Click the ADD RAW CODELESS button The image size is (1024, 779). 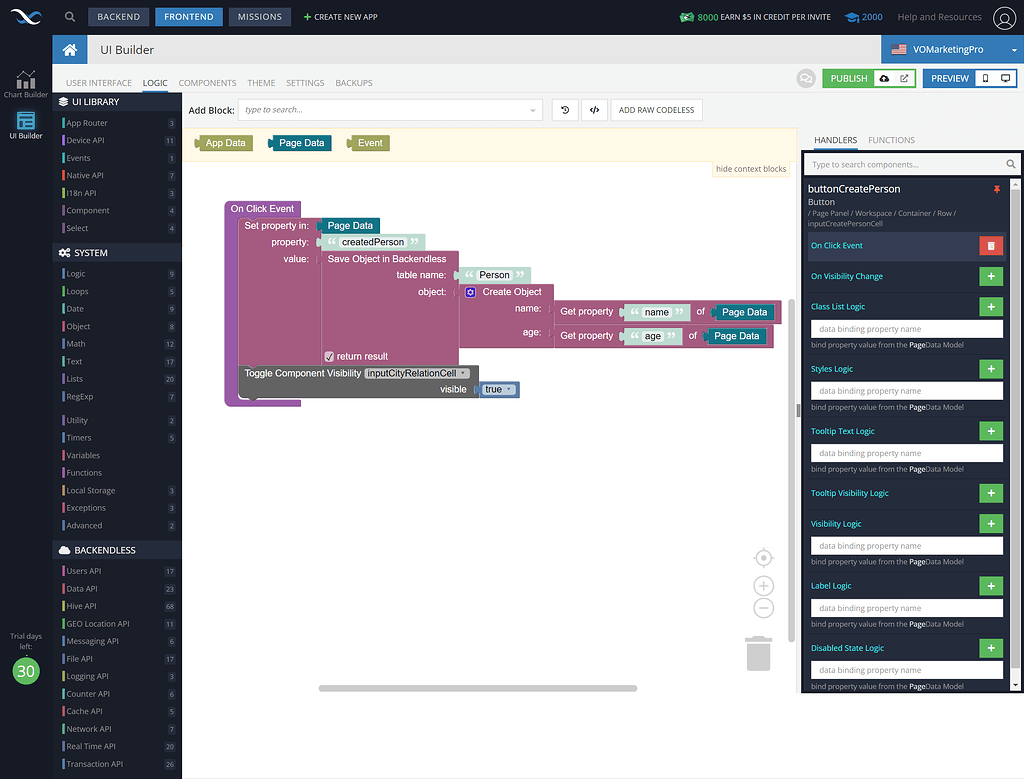(x=657, y=110)
